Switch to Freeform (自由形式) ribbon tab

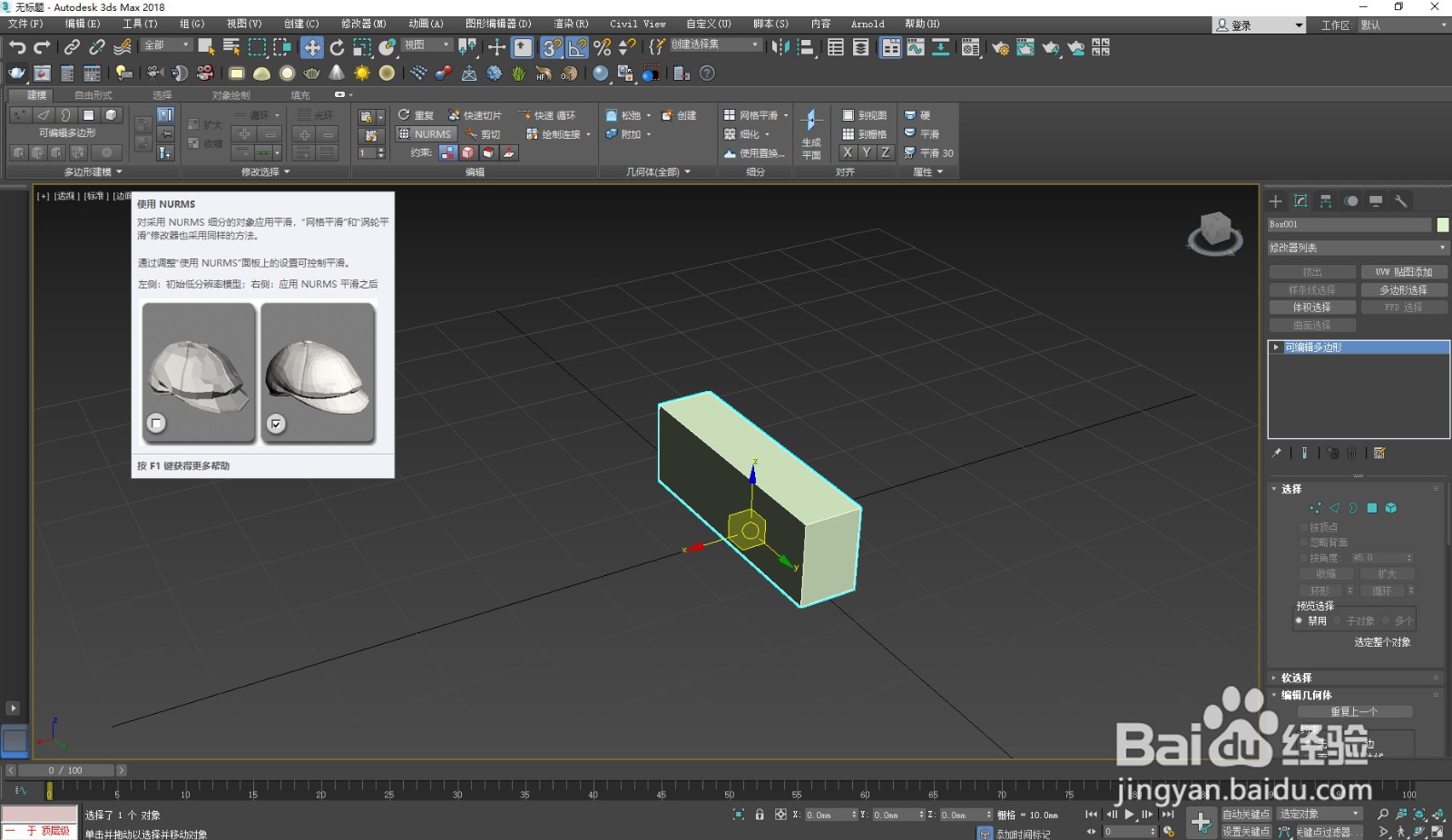(93, 95)
